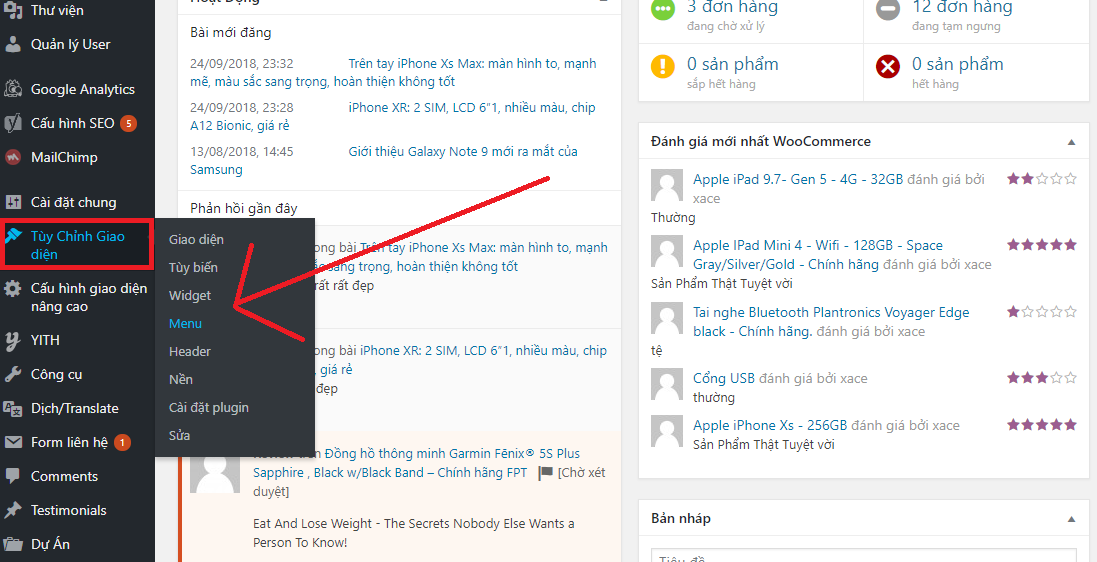Collapse the Bản nháp panel
Image resolution: width=1097 pixels, height=562 pixels.
[x=1071, y=519]
